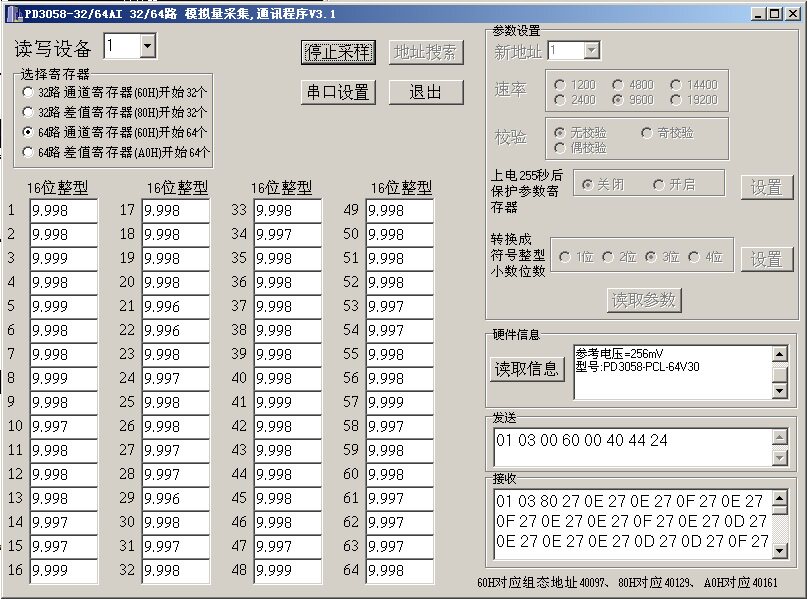The width and height of the screenshot is (807, 599).
Task: Maximize the PD3058 window
Action: 775,14
